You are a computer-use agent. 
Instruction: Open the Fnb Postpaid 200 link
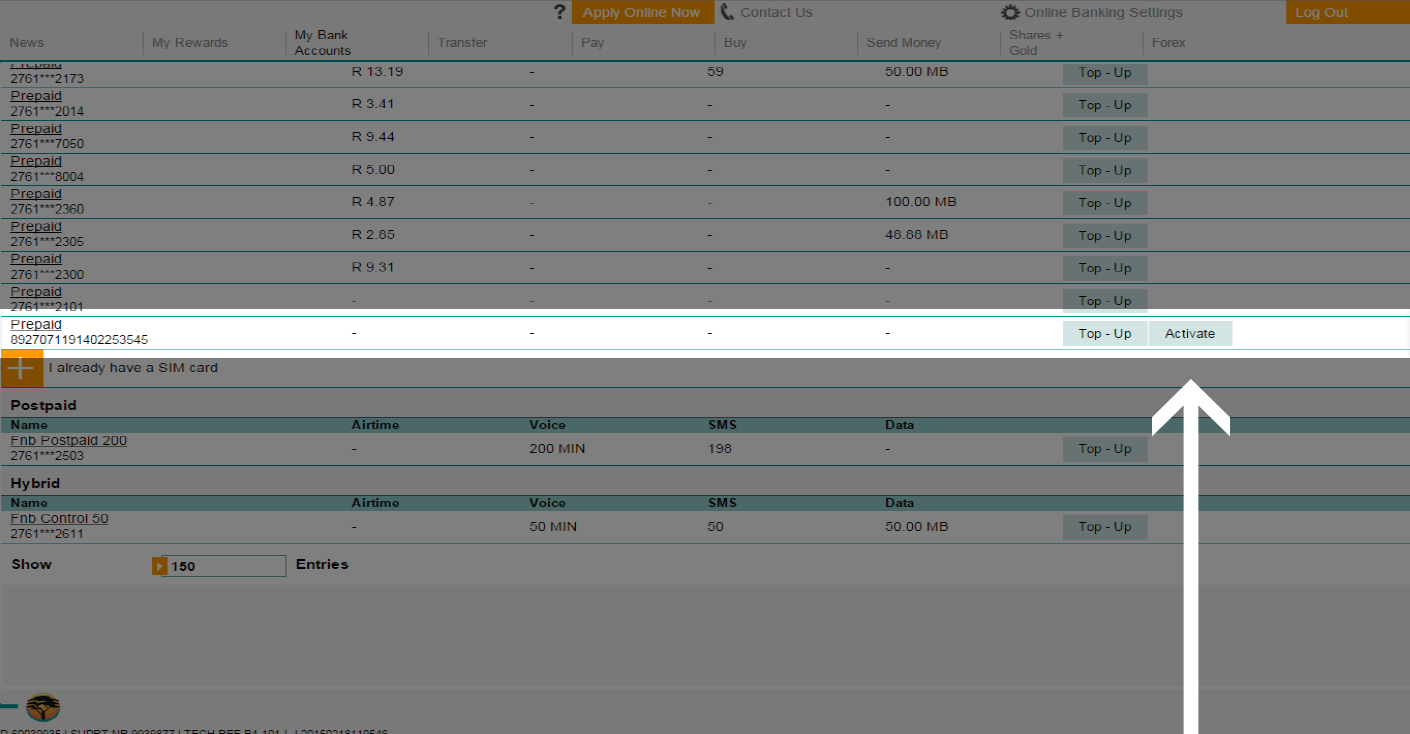[x=68, y=441]
